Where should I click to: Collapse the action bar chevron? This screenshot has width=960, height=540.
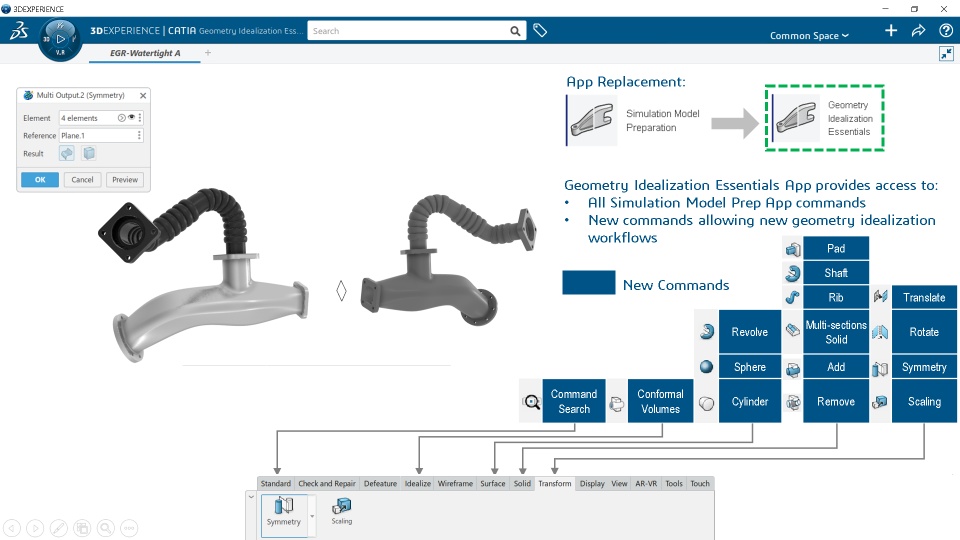(251, 497)
